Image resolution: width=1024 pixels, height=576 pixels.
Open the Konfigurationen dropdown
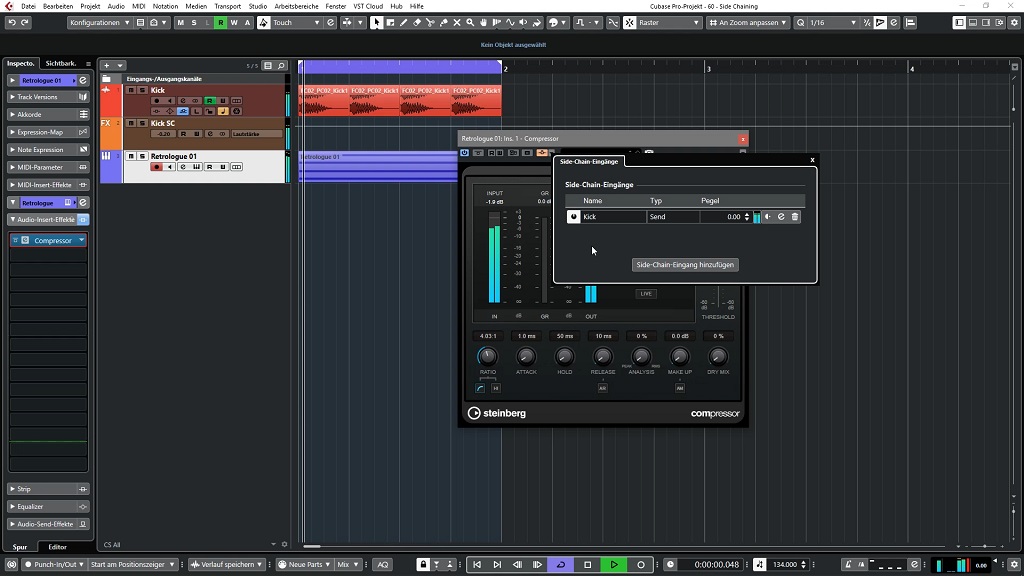pos(99,23)
